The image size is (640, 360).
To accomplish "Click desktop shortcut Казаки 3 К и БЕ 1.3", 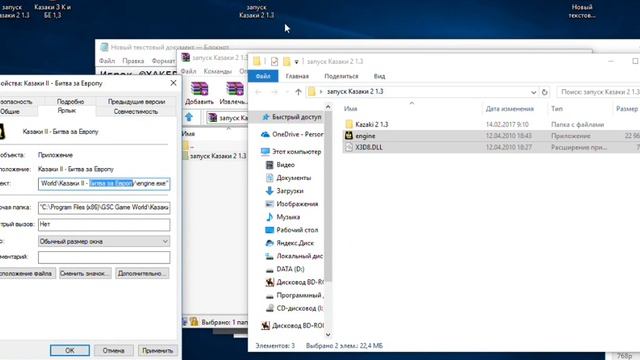I will point(53,11).
